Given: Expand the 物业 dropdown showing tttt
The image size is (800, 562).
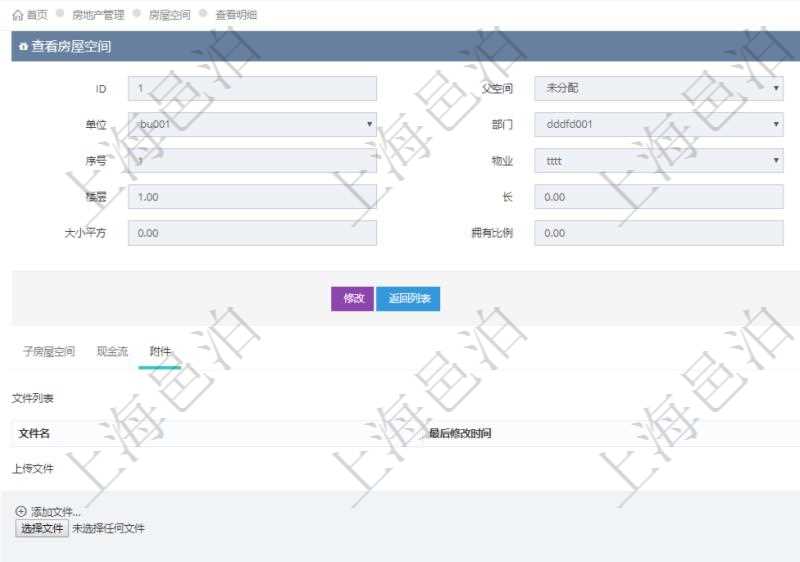Looking at the screenshot, I should 658,161.
